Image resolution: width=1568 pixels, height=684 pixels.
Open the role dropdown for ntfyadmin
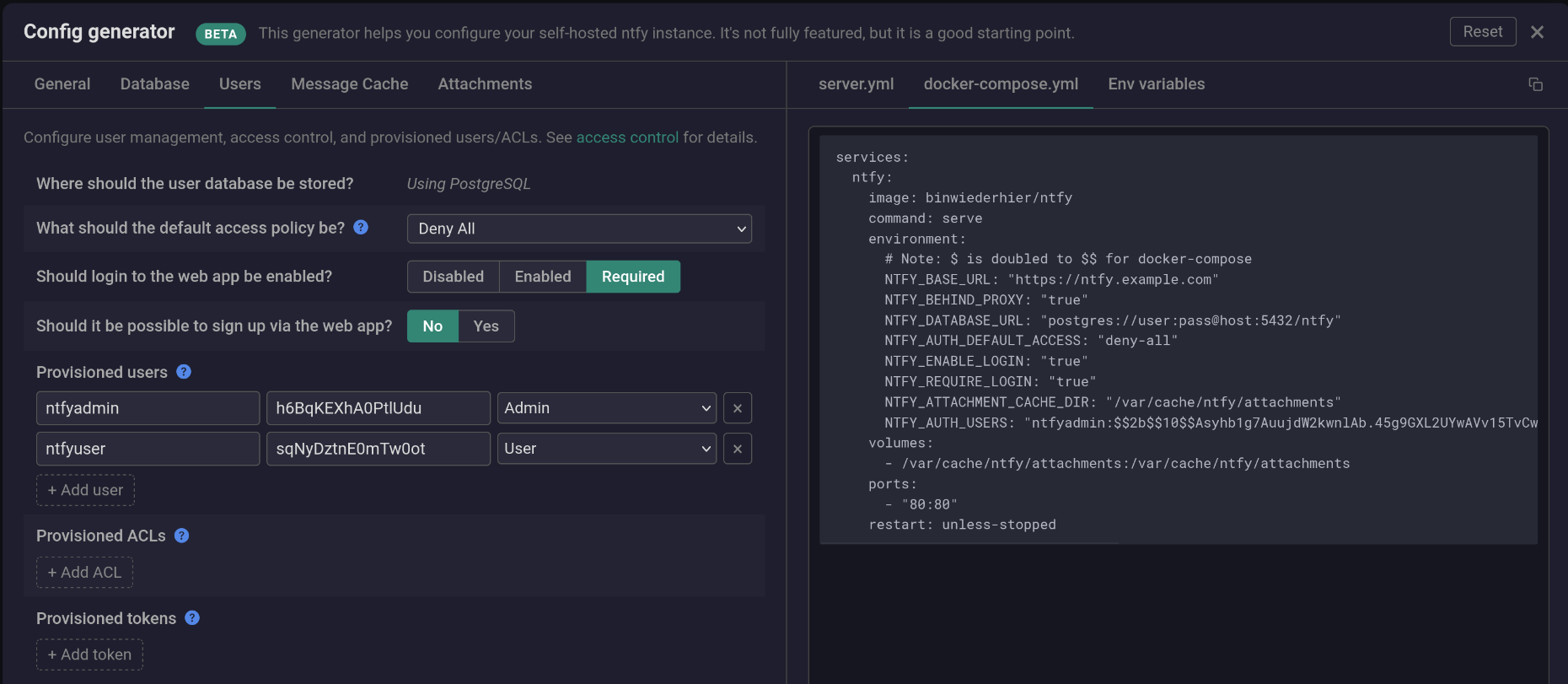pos(607,408)
